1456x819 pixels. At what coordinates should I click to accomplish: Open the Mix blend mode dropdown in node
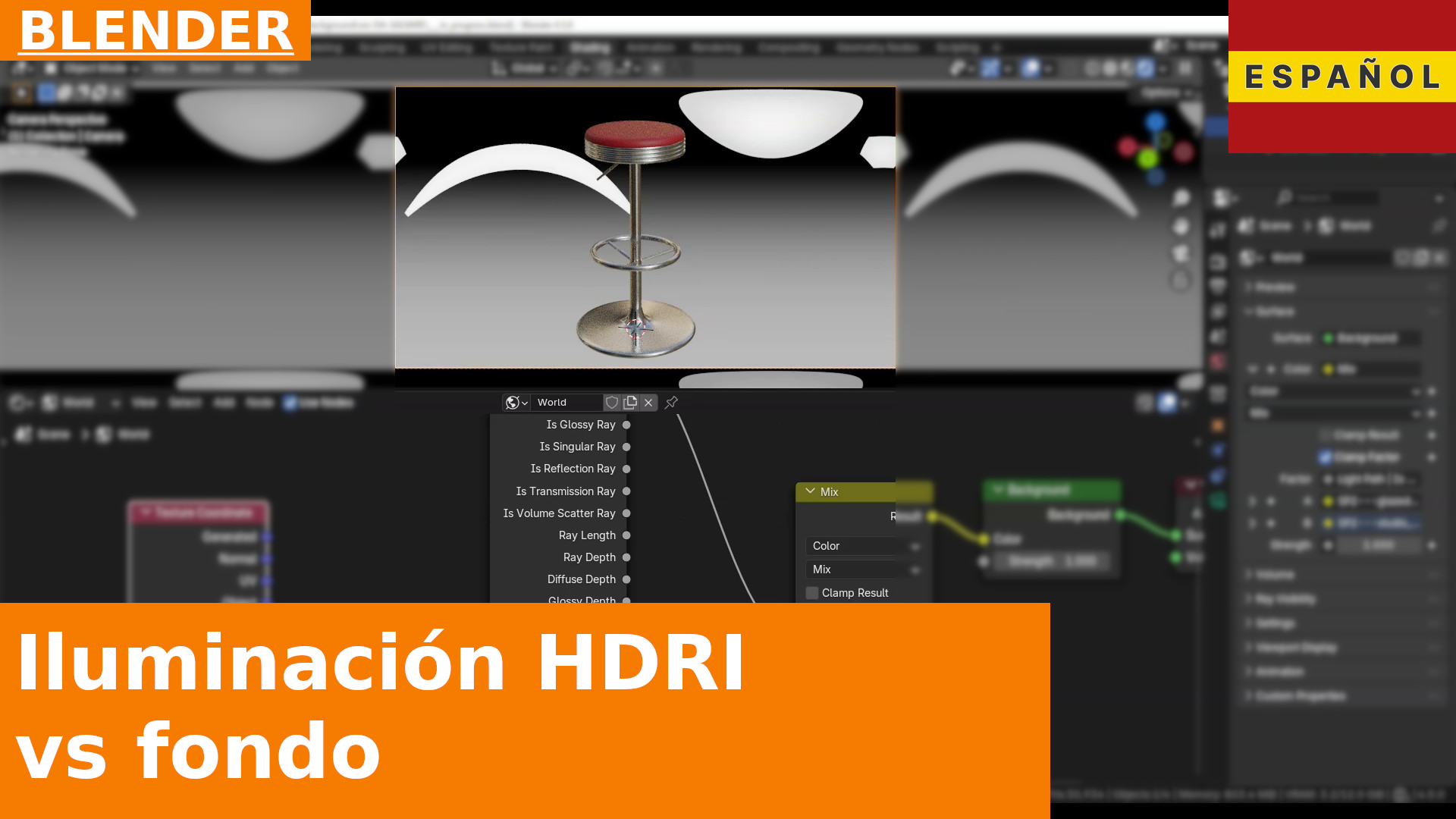coord(864,570)
